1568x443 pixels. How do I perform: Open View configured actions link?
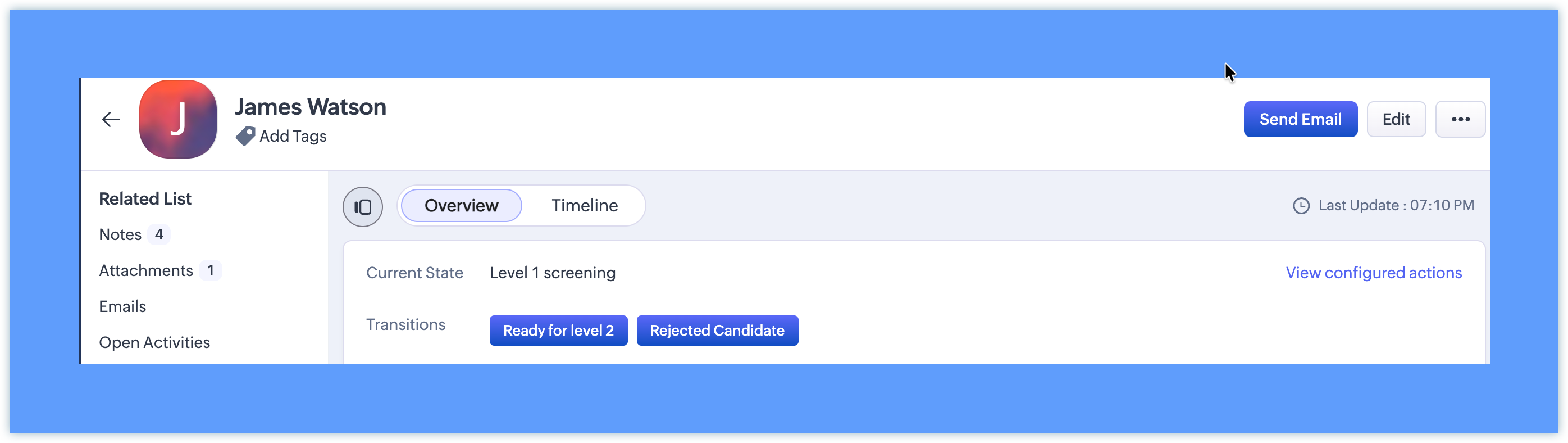tap(1373, 273)
